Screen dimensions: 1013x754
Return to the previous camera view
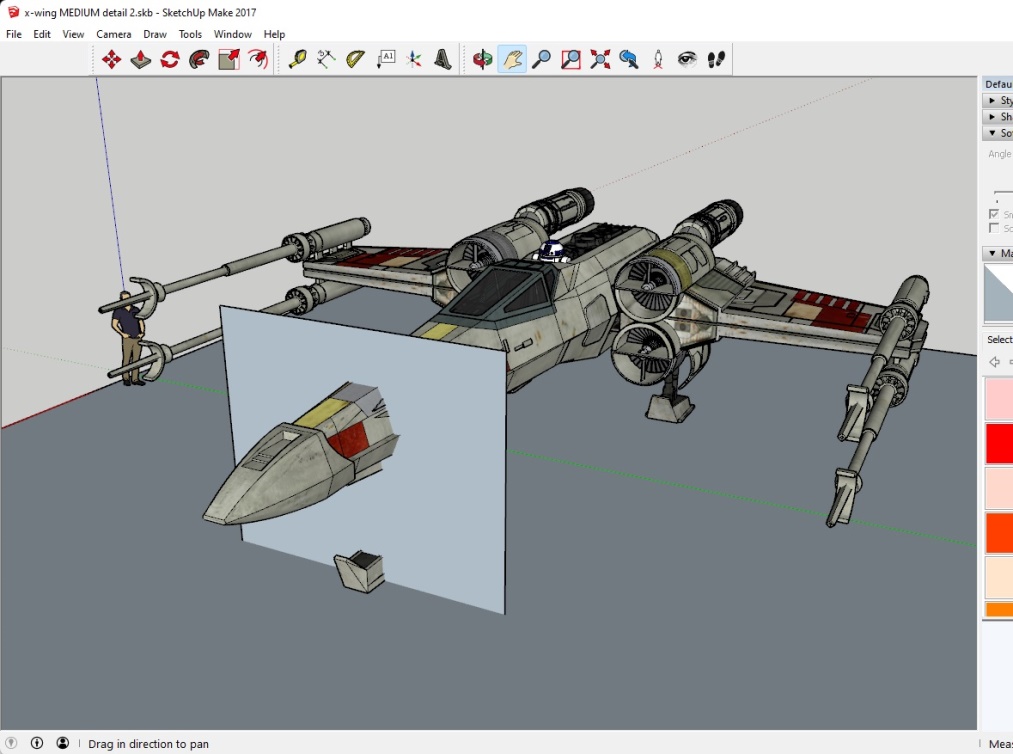(x=629, y=59)
